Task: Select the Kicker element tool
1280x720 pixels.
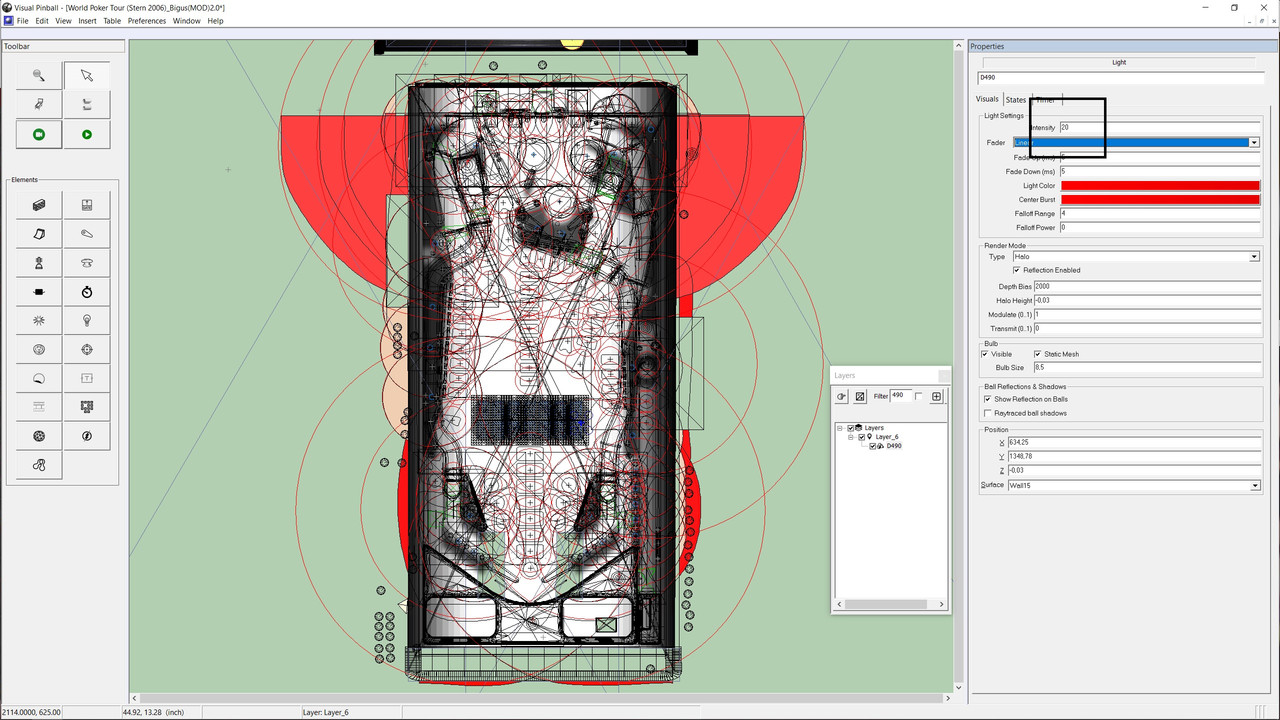Action: (x=39, y=350)
